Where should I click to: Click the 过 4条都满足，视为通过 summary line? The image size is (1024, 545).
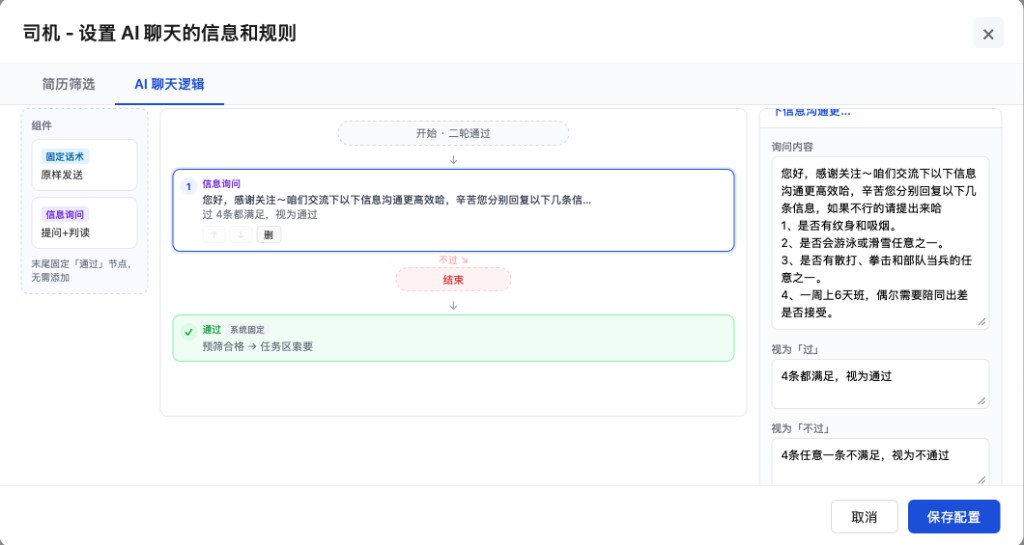coord(260,214)
